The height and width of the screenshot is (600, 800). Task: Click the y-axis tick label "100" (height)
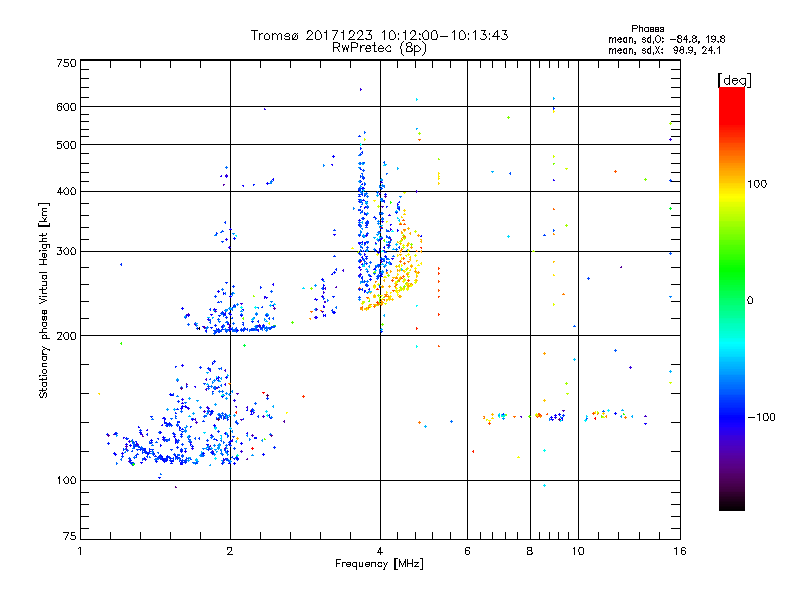pos(67,480)
